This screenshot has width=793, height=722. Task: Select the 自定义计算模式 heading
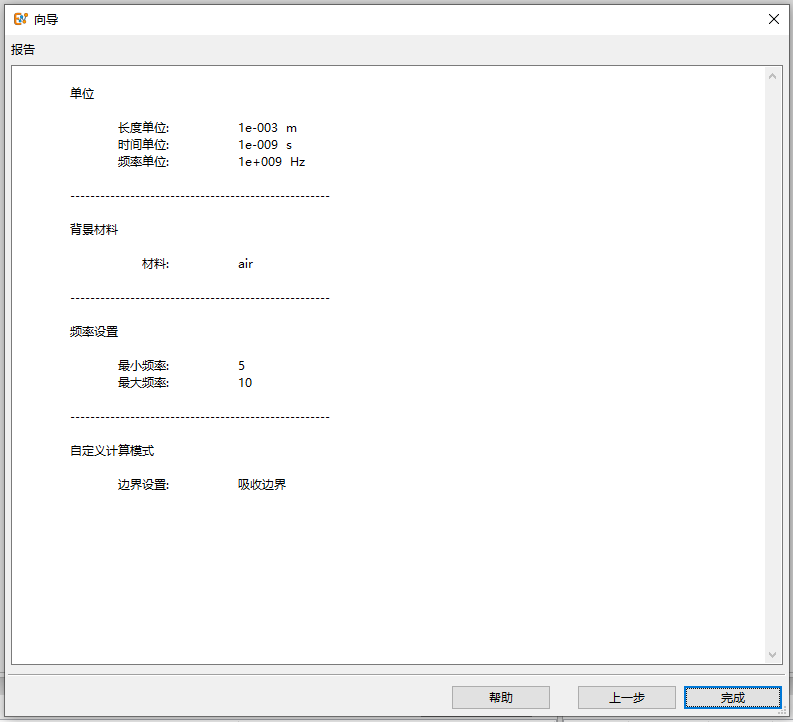(x=112, y=450)
